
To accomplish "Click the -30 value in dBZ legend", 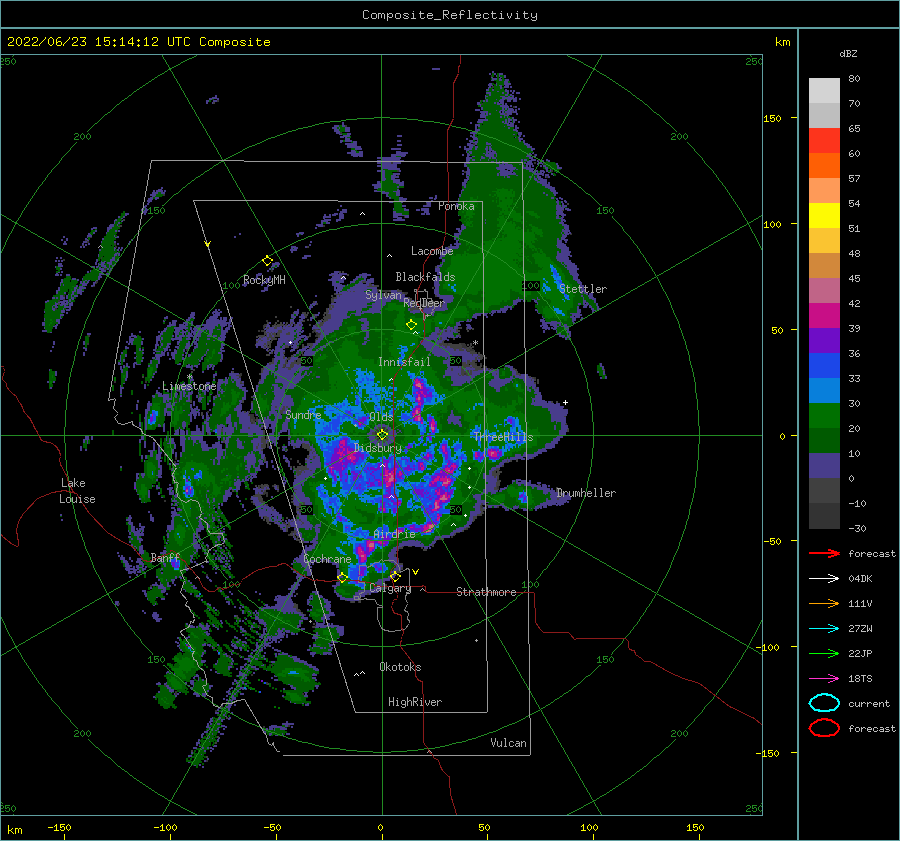I will click(858, 529).
